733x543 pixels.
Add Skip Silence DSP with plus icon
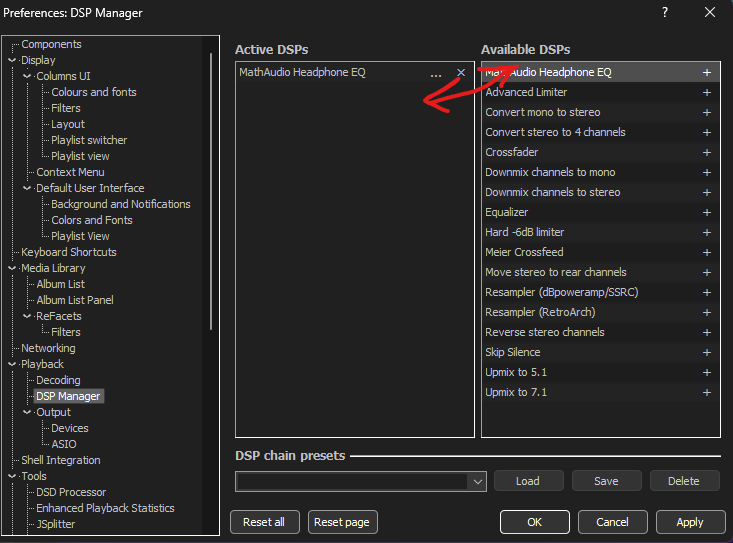pyautogui.click(x=706, y=353)
